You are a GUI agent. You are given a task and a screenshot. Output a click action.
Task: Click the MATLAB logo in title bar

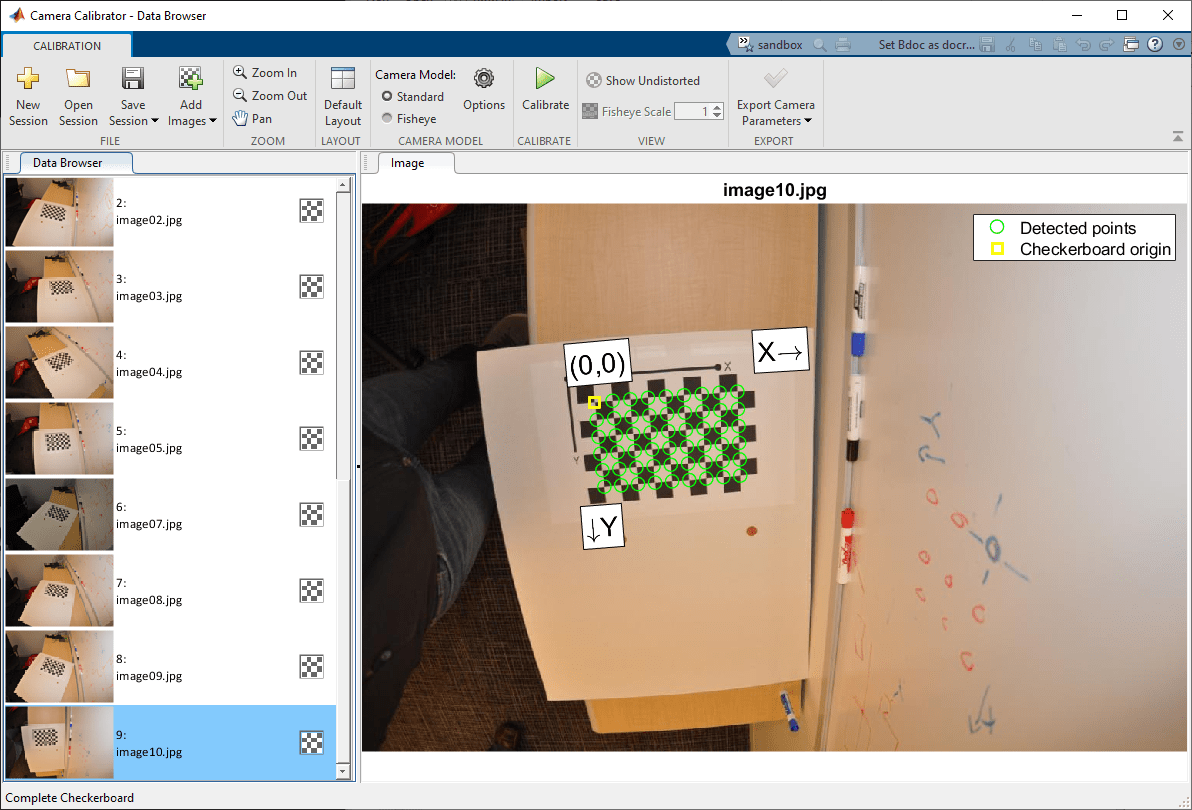17,15
